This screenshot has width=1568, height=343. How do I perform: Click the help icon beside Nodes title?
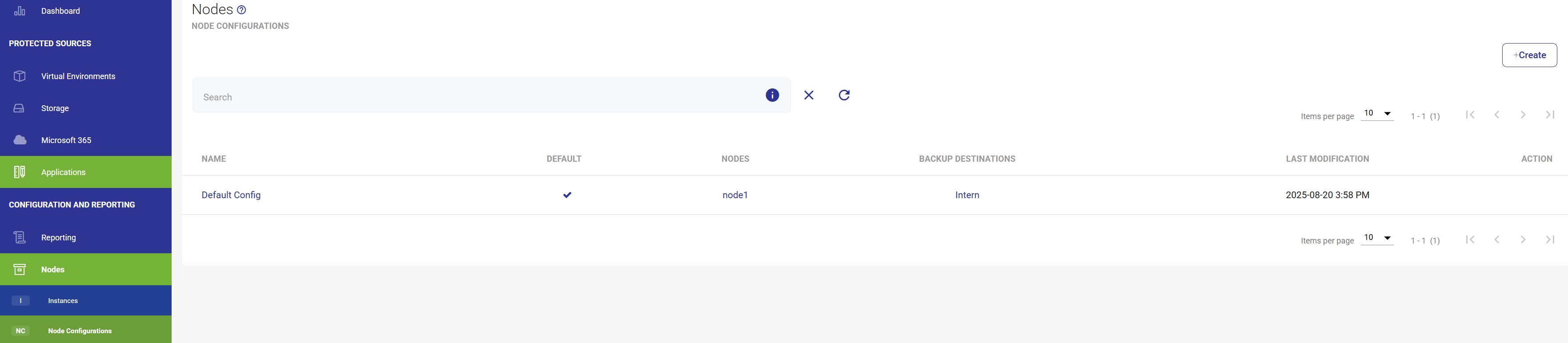(x=242, y=10)
